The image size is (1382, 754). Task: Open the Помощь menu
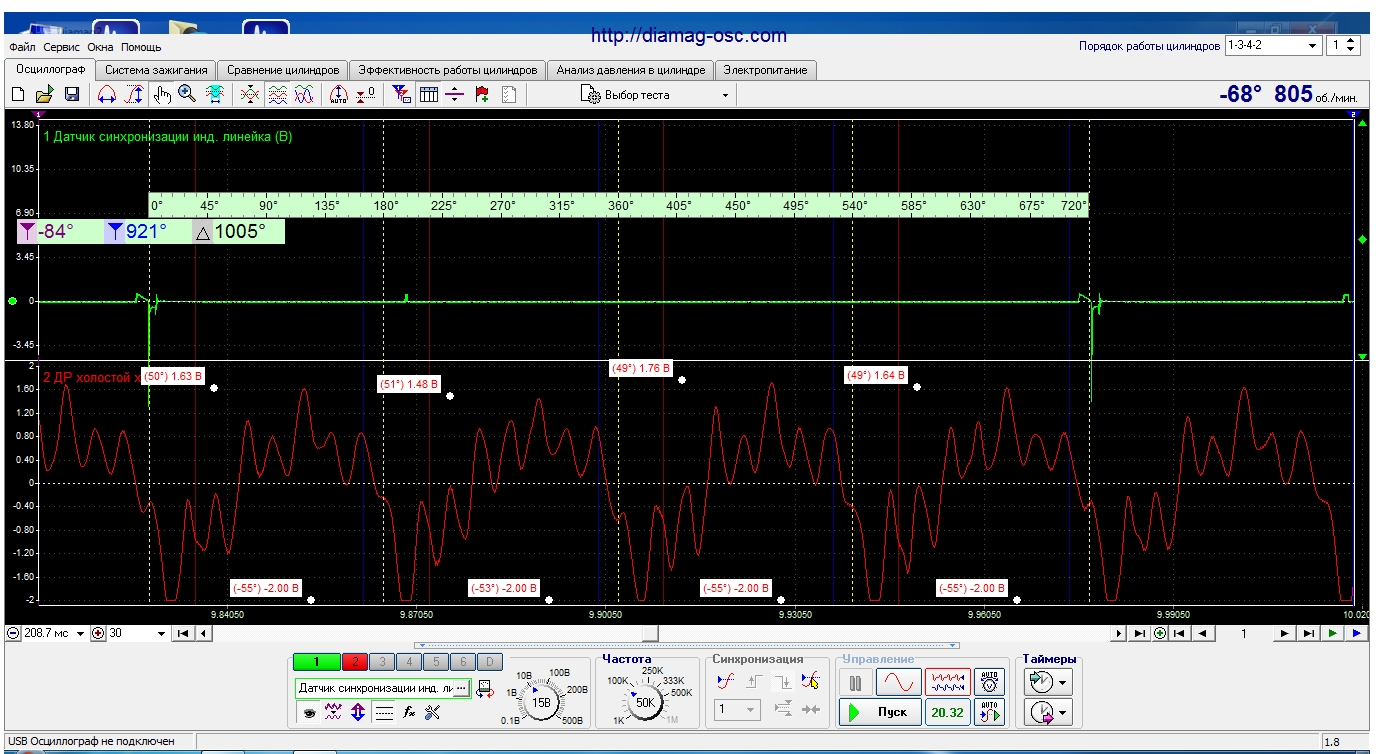141,47
